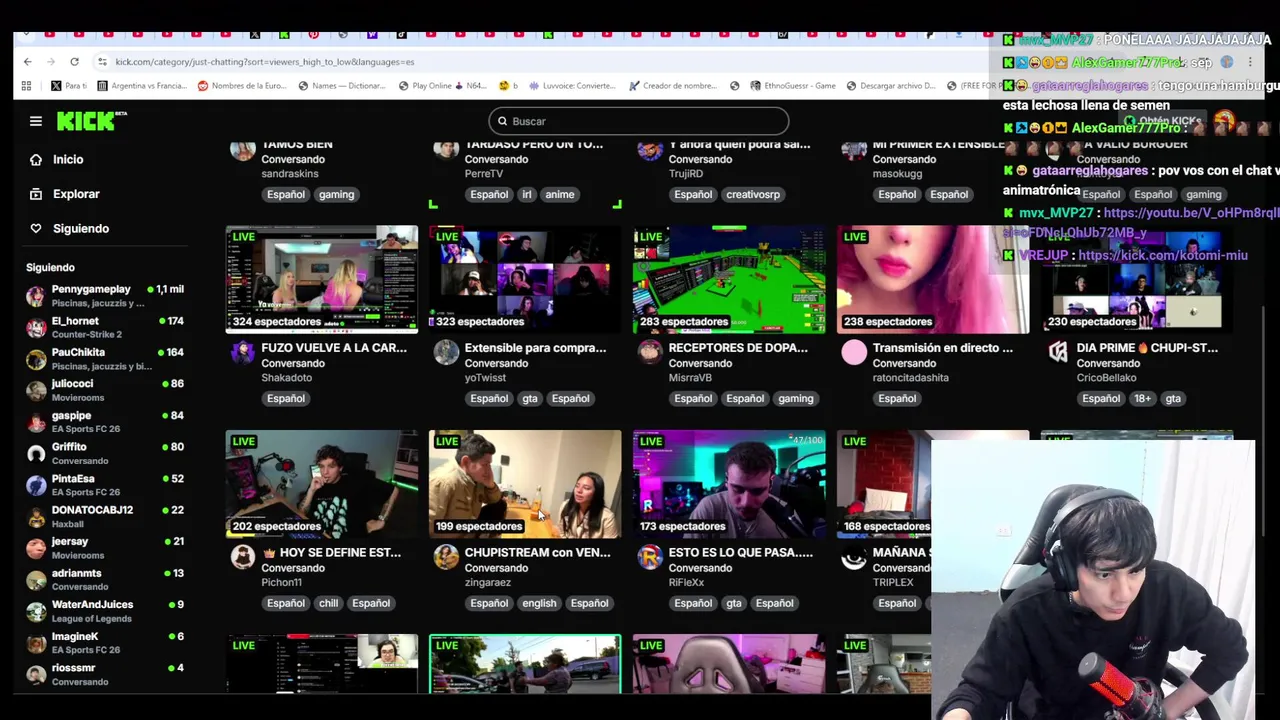
Task: Open the apps grid icon in bookmarks bar
Action: tap(26, 86)
